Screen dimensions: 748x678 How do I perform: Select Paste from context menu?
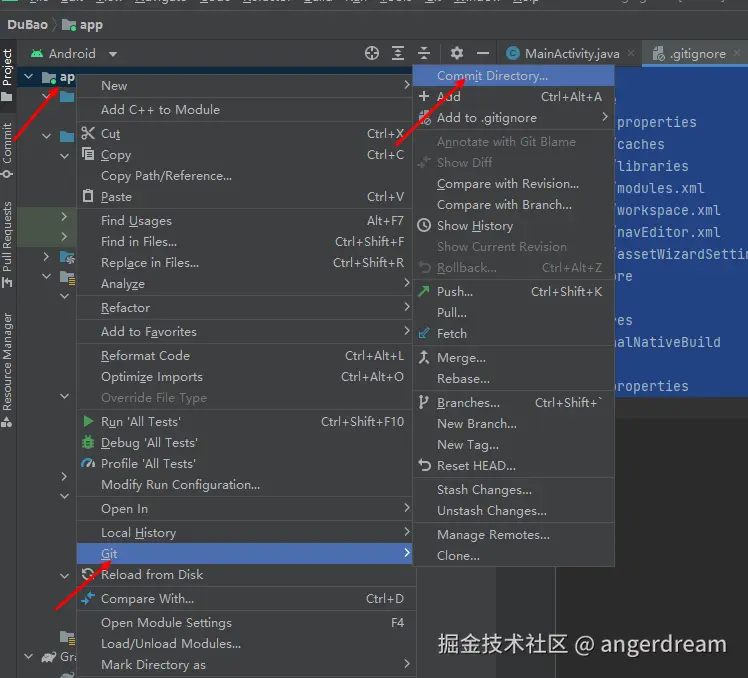(x=244, y=197)
